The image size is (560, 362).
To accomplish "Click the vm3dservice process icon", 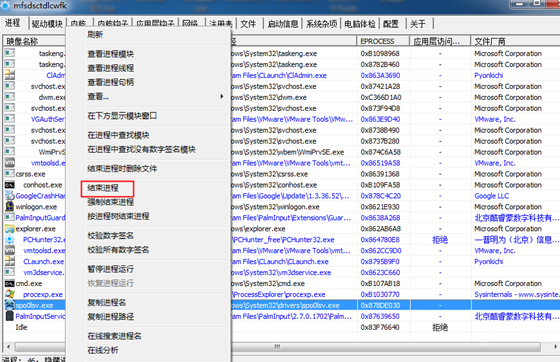I will pos(10,272).
